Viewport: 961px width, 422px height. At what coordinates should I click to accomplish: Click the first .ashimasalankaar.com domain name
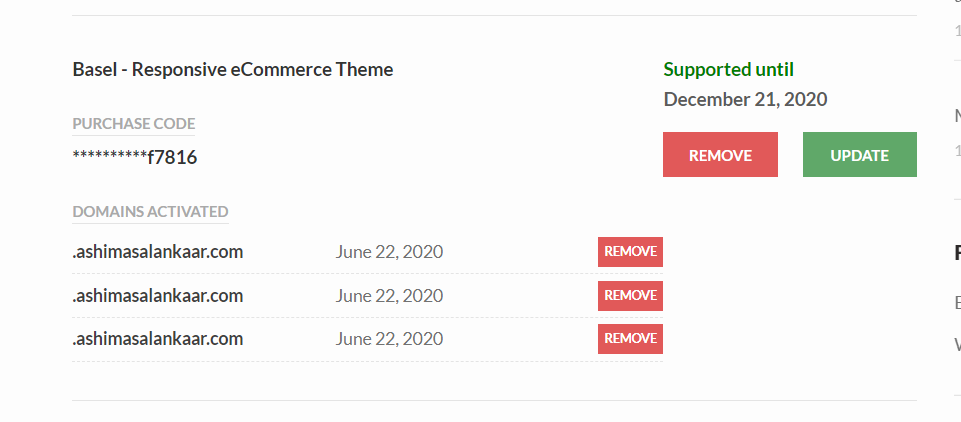coord(158,252)
